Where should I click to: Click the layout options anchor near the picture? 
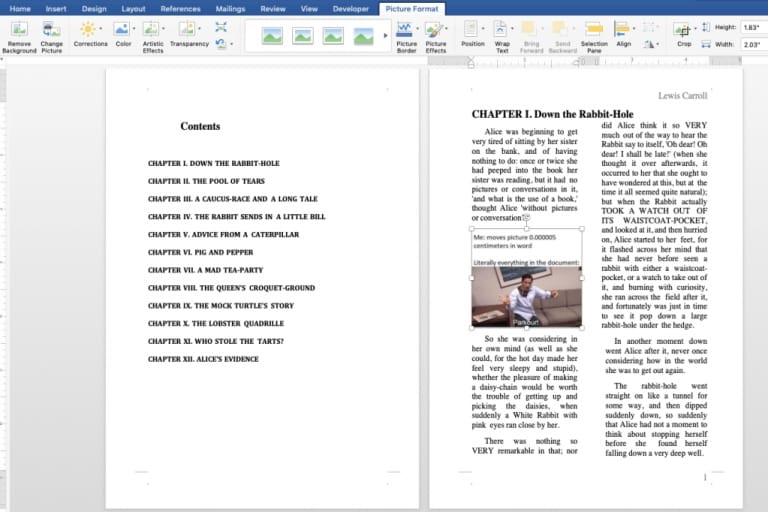pos(527,219)
